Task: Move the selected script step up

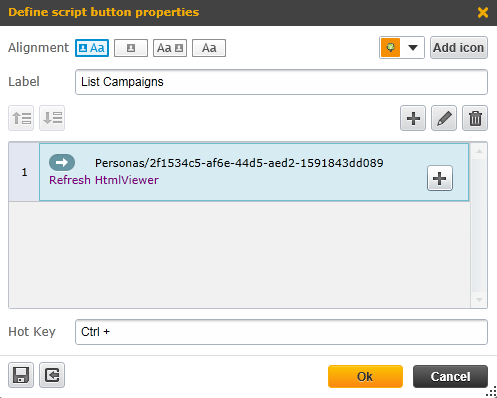Action: [21, 118]
